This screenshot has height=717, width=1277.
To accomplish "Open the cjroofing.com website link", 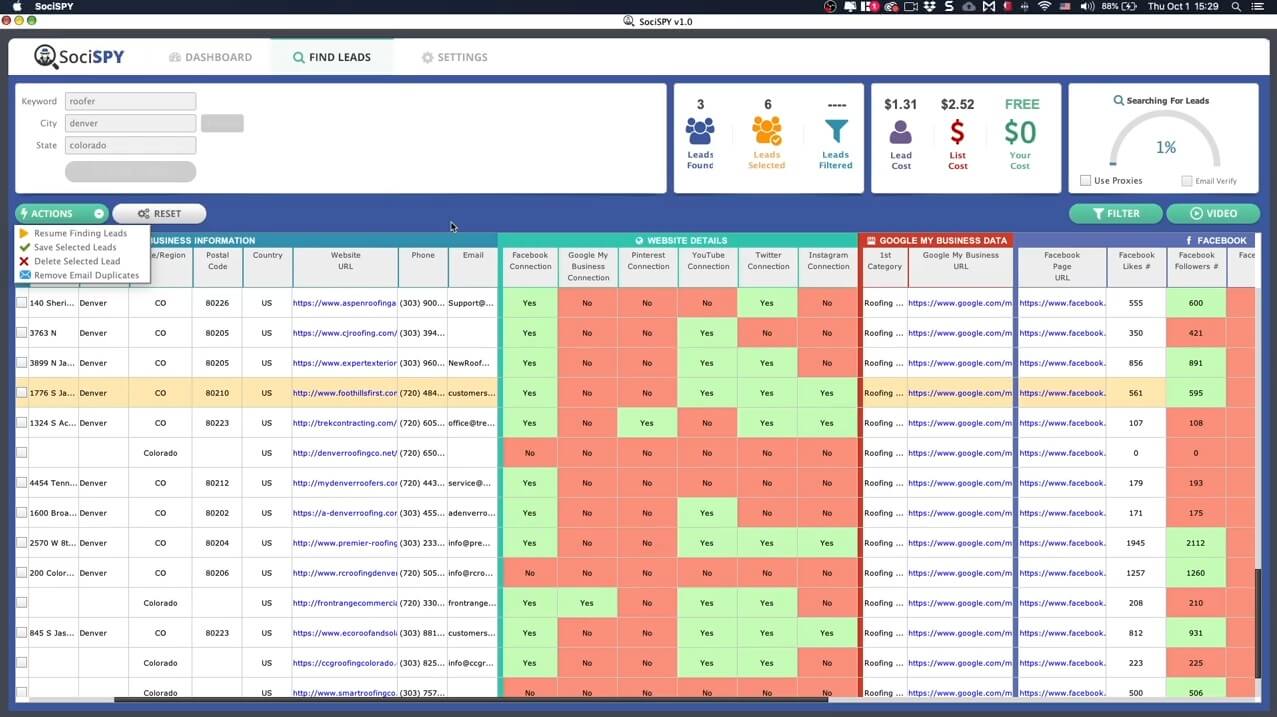I will point(345,333).
